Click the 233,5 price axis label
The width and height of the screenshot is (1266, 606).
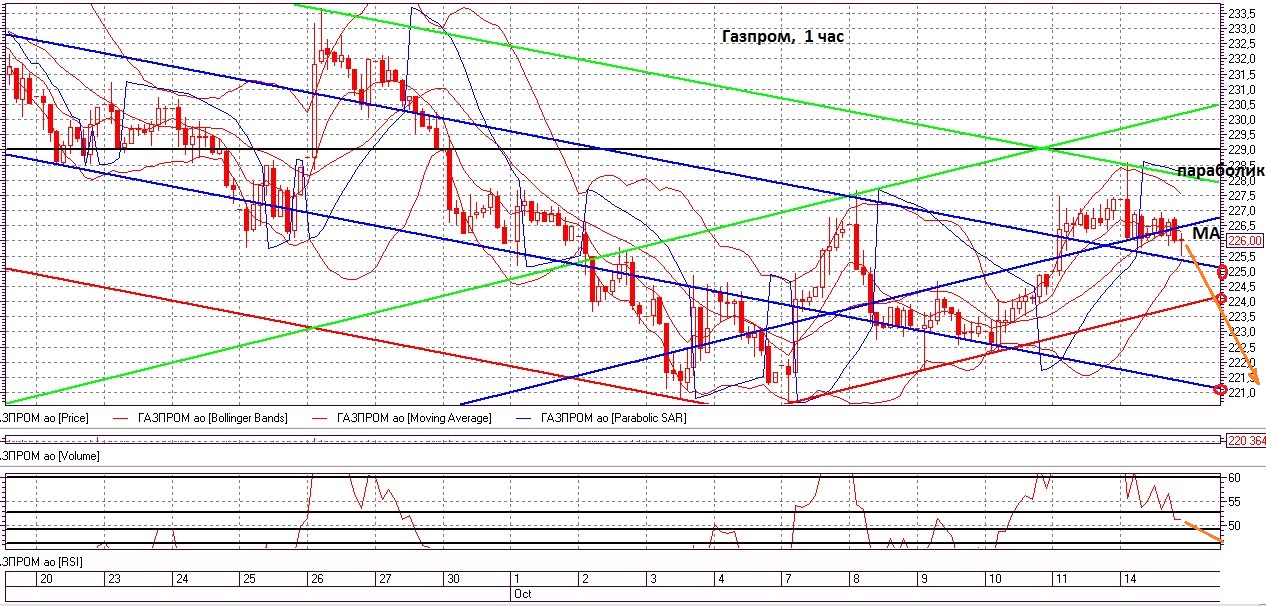pyautogui.click(x=1240, y=14)
